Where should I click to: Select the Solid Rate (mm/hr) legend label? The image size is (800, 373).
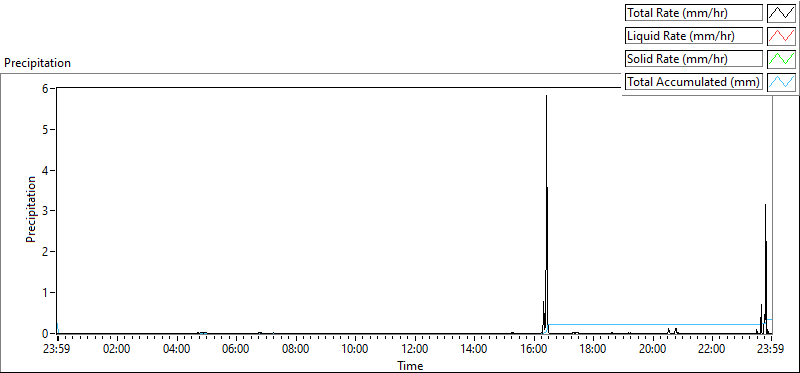point(694,58)
